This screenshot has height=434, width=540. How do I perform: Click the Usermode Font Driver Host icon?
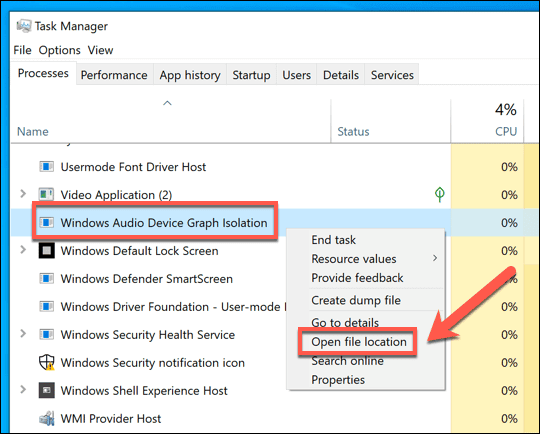point(46,167)
